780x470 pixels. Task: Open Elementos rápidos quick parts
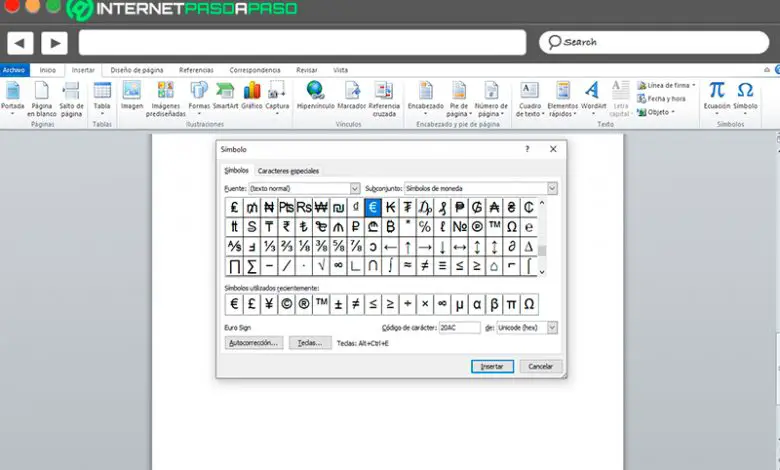pos(563,99)
